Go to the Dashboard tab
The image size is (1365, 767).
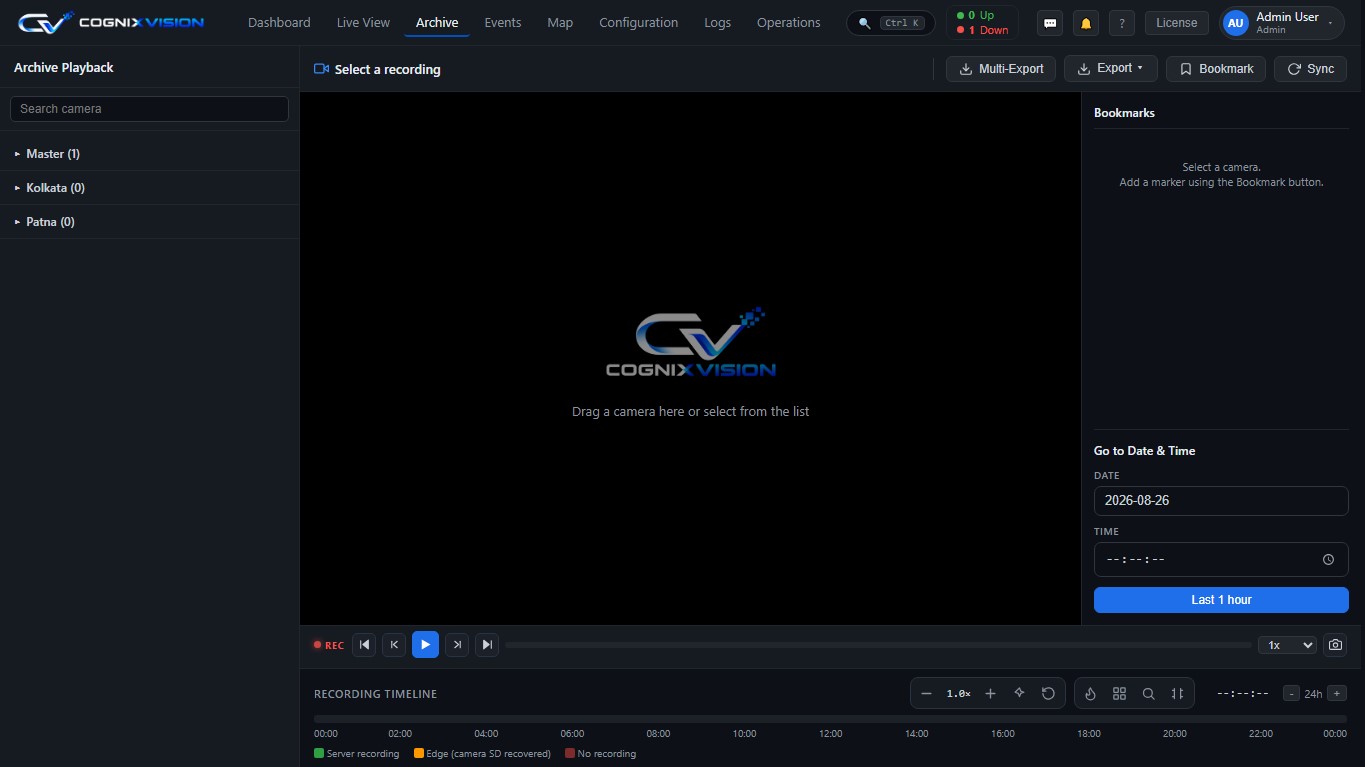coord(279,23)
